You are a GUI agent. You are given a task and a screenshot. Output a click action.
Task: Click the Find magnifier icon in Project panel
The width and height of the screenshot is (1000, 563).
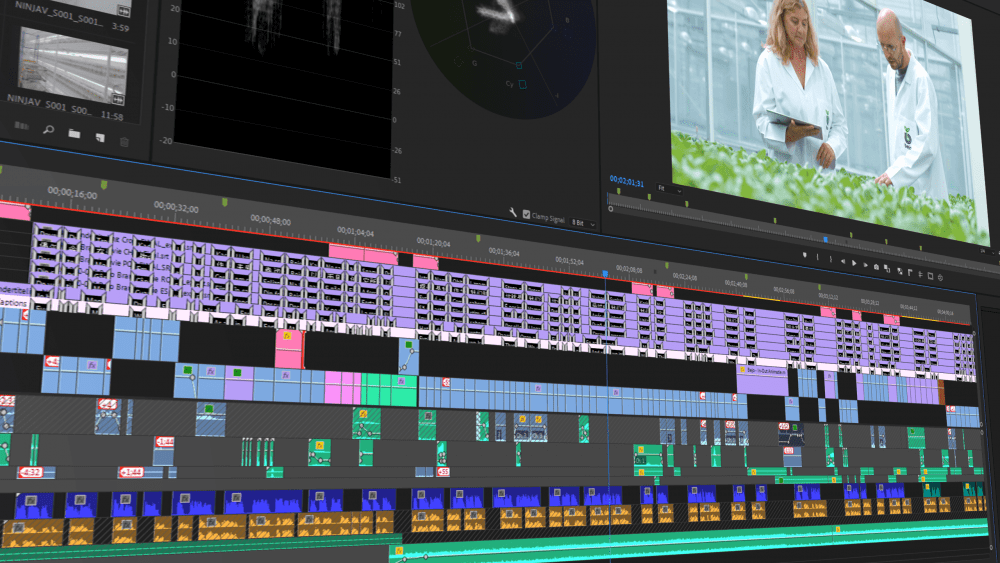(x=48, y=129)
